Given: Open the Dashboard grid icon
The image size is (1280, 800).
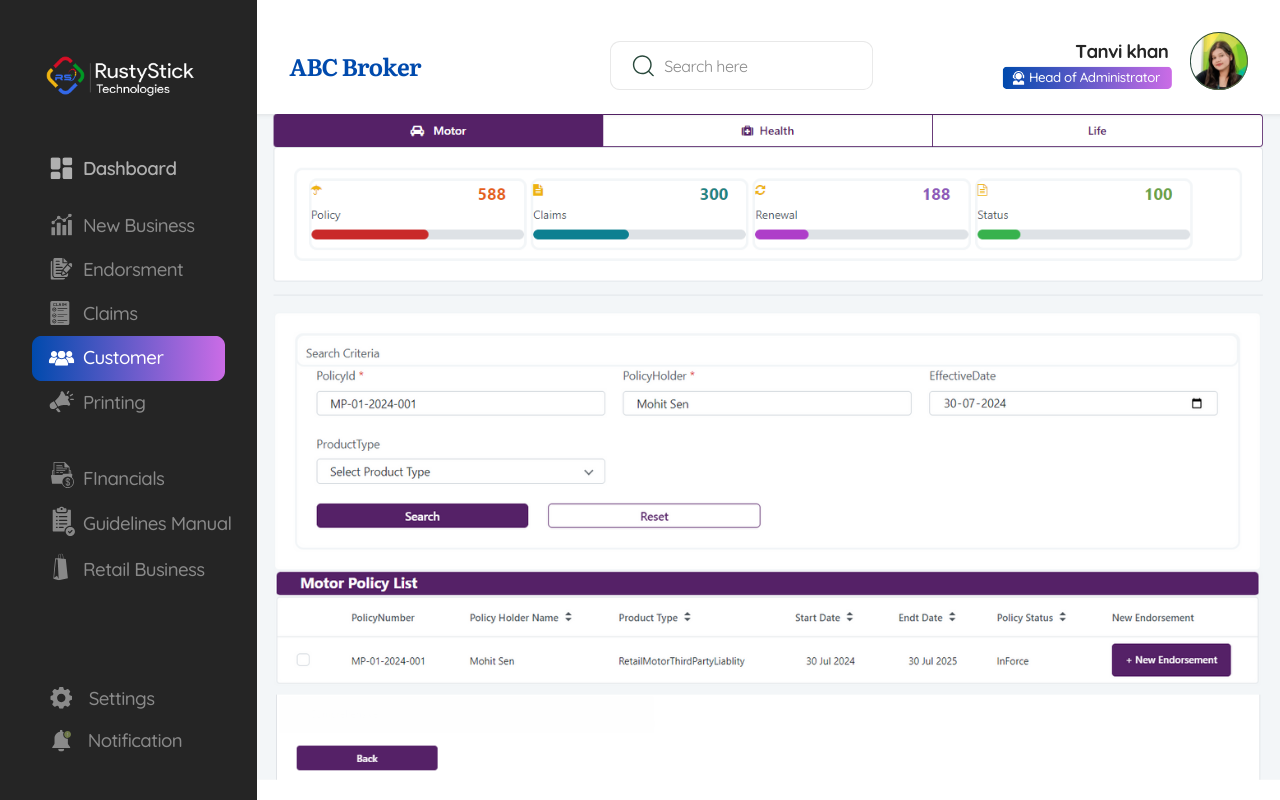Looking at the screenshot, I should 61,169.
